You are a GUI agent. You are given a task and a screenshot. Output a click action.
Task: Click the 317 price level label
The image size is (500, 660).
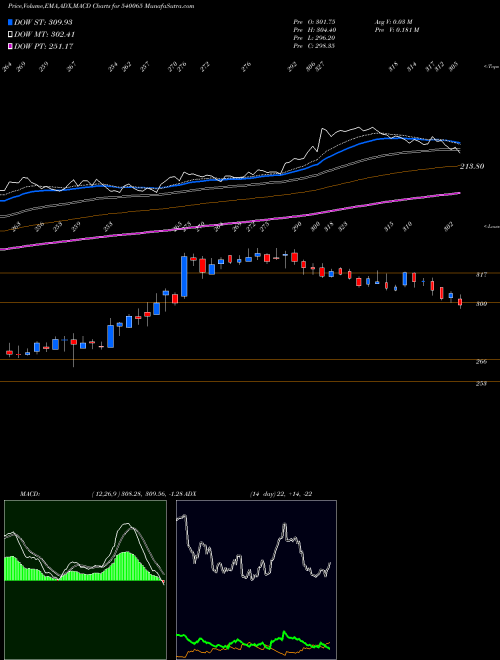(481, 274)
